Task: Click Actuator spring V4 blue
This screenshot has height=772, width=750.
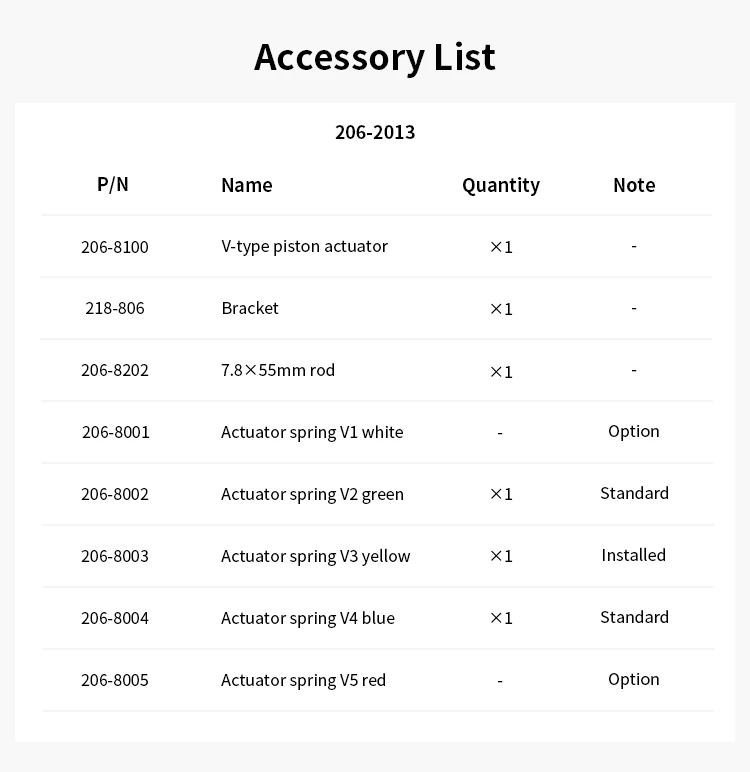Action: [x=308, y=618]
